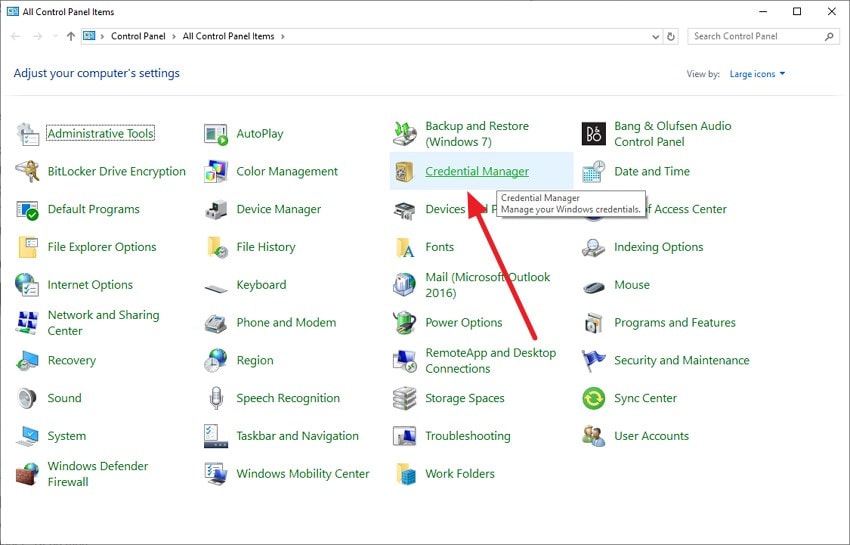Click the Fonts folder icon
This screenshot has width=850, height=545.
(x=404, y=247)
